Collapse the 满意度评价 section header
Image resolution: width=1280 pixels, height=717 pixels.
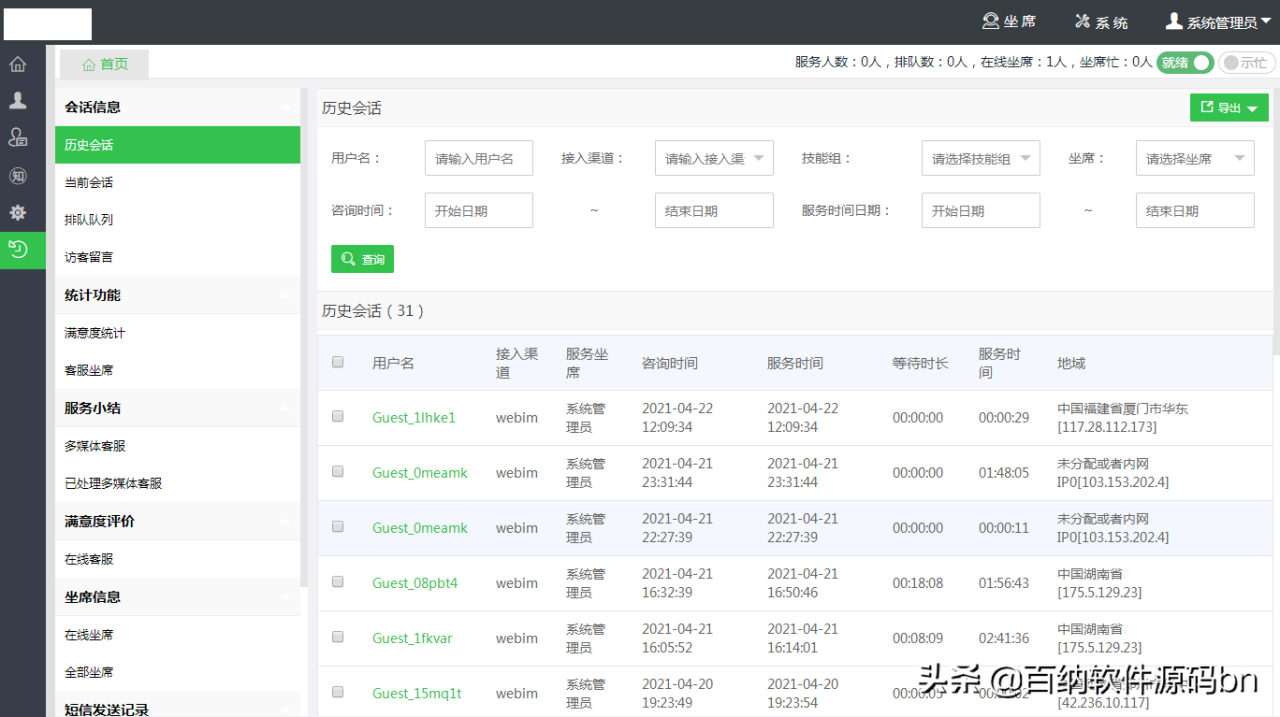tap(178, 521)
